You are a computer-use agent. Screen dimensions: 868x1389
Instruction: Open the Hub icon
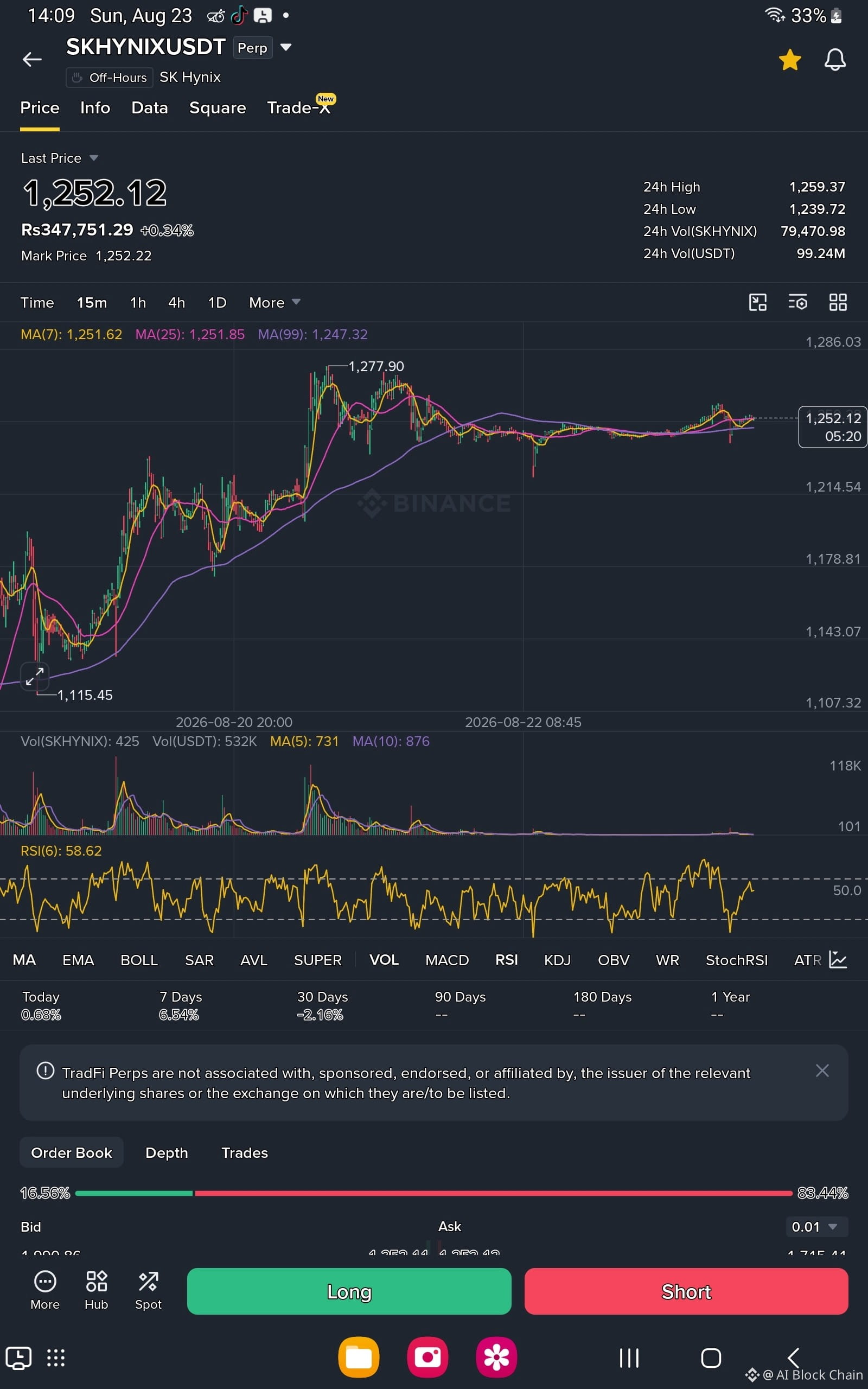tap(97, 1290)
